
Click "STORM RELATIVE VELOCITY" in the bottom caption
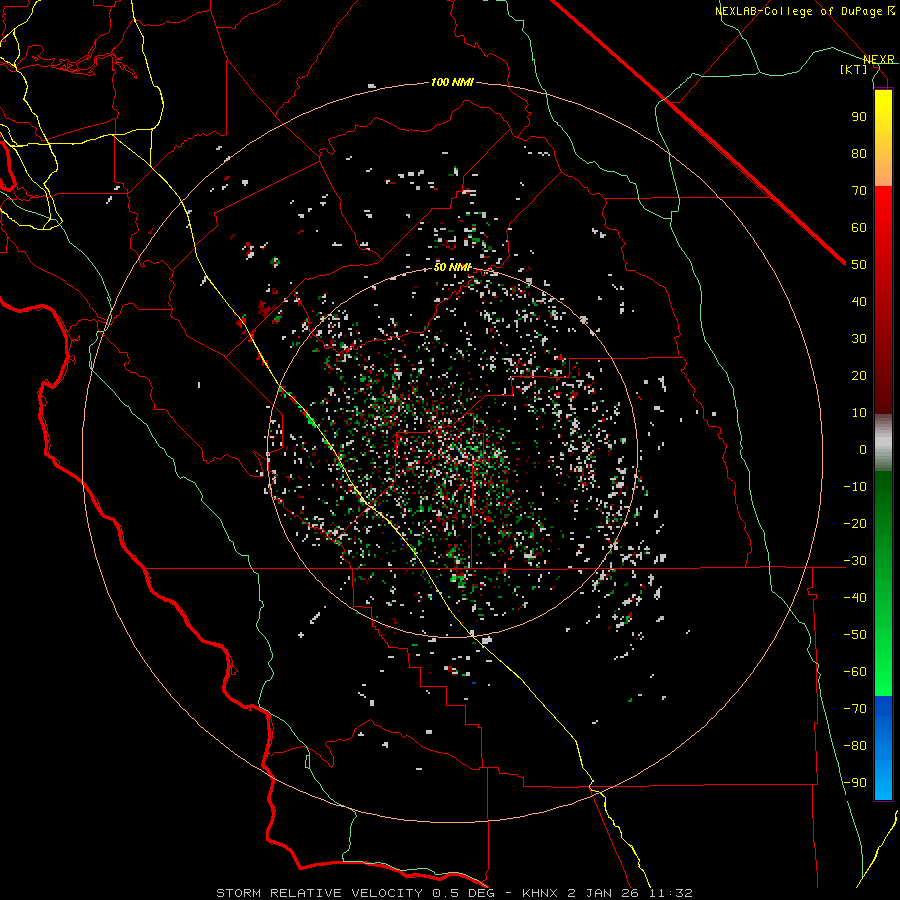(319, 893)
